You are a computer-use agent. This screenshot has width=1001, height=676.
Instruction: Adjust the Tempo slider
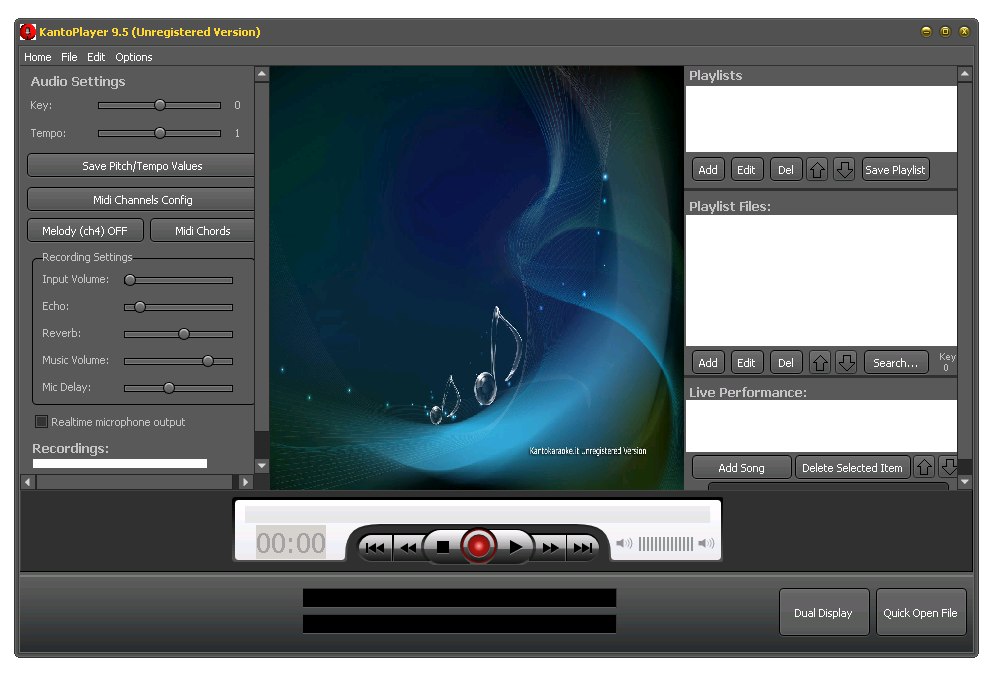point(160,133)
